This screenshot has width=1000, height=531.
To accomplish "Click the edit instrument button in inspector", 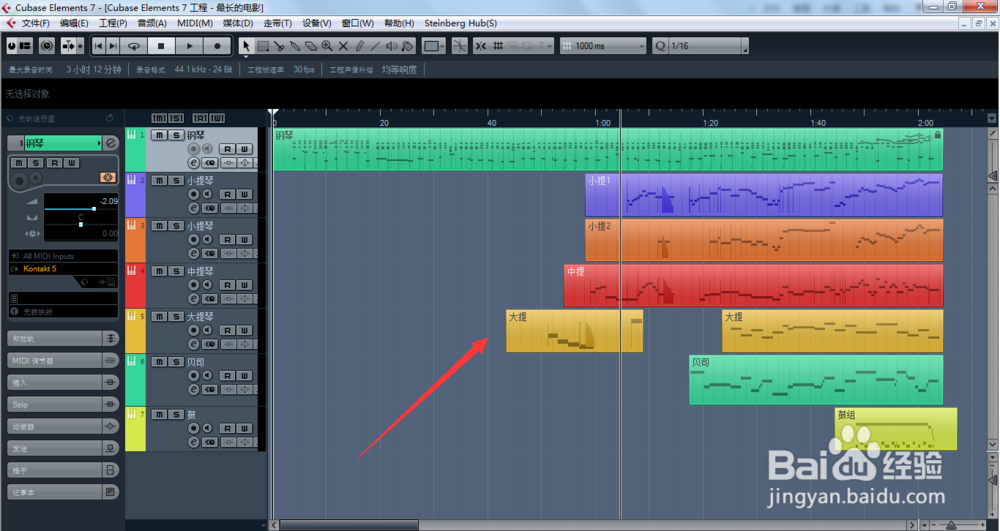I will pyautogui.click(x=108, y=177).
